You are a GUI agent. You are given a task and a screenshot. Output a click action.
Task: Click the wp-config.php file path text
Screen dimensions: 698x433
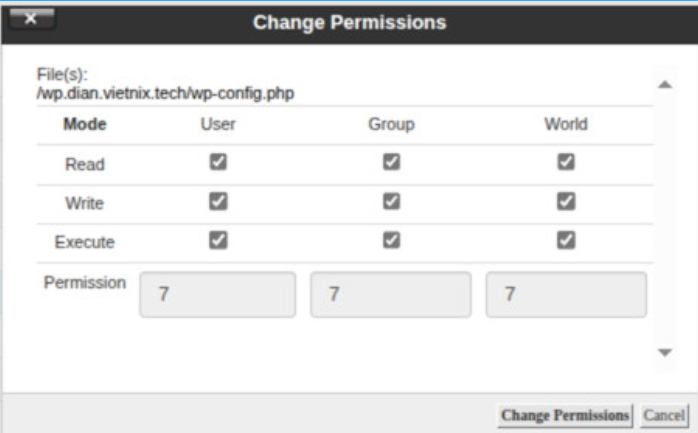point(165,94)
